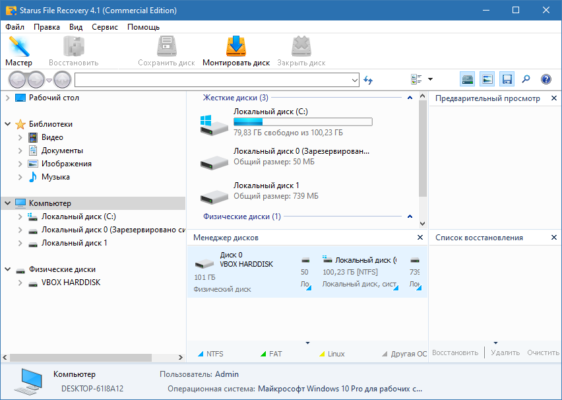The width and height of the screenshot is (562, 400).
Task: Click the C: drive usage bar
Action: pyautogui.click(x=303, y=122)
